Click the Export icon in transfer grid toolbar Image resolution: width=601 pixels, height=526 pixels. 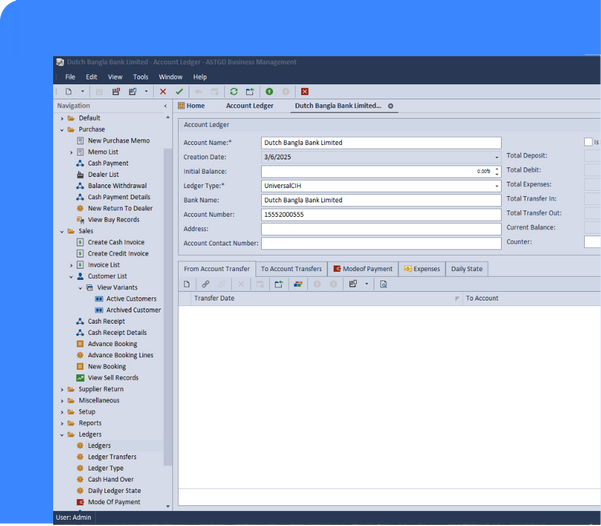[x=279, y=284]
